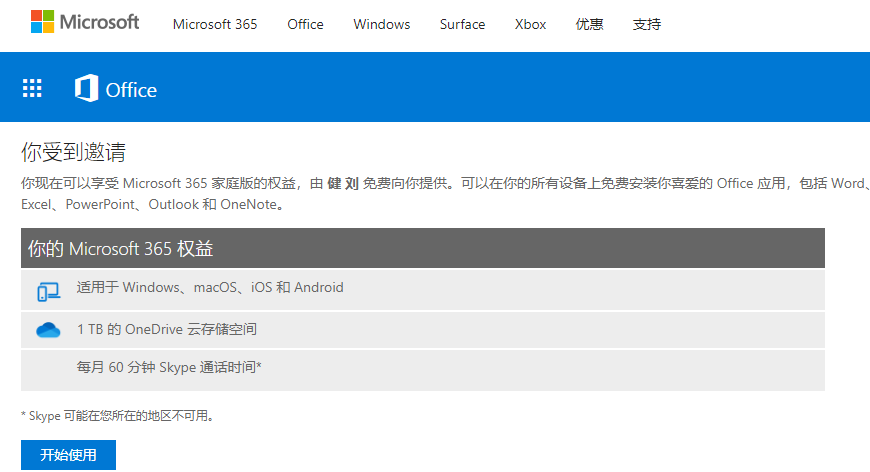Click the 你的 Microsoft 365 权益 header bar
The height and width of the screenshot is (472, 870).
[x=422, y=248]
